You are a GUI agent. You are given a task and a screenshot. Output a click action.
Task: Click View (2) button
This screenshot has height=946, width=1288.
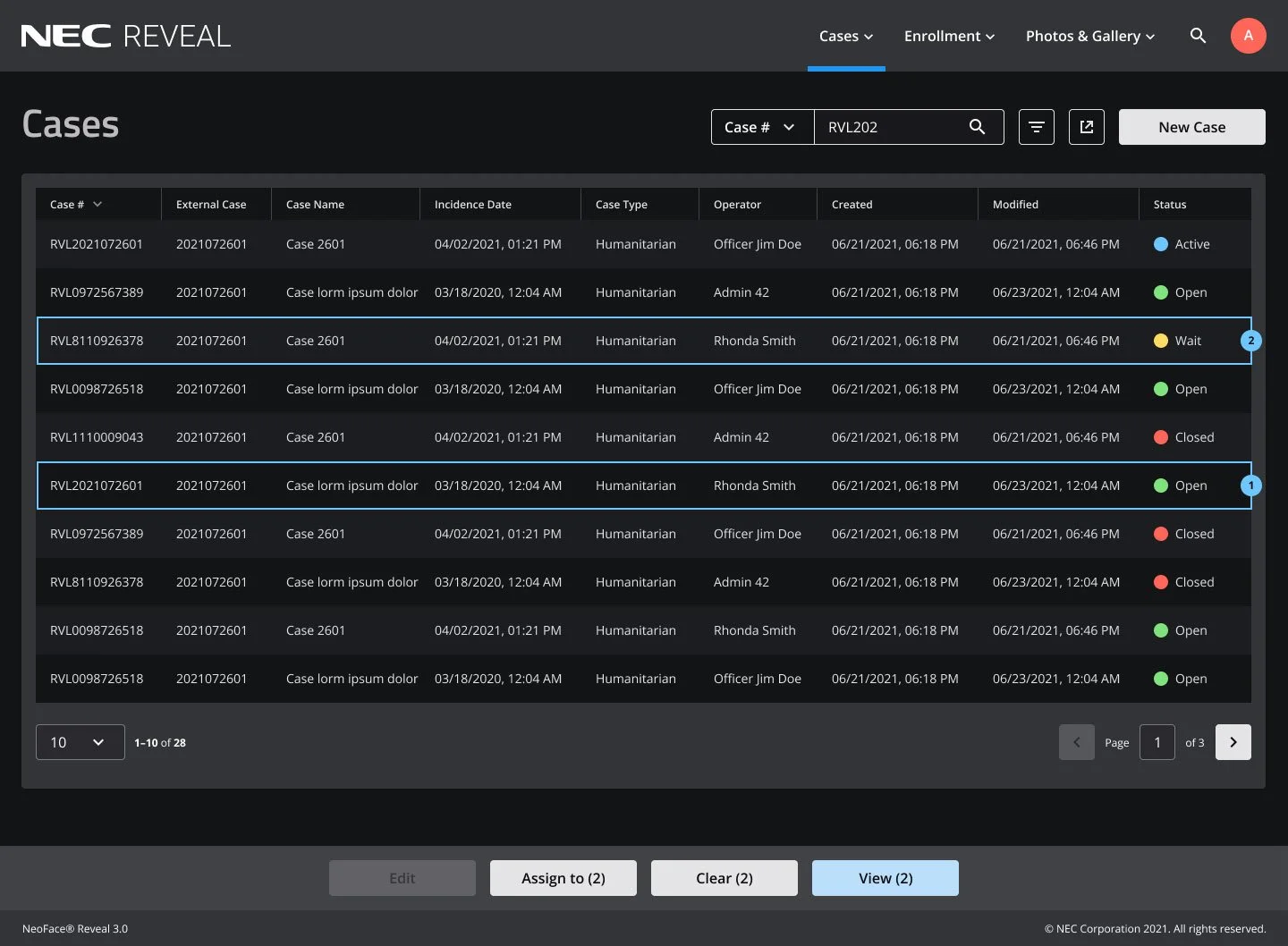point(885,878)
